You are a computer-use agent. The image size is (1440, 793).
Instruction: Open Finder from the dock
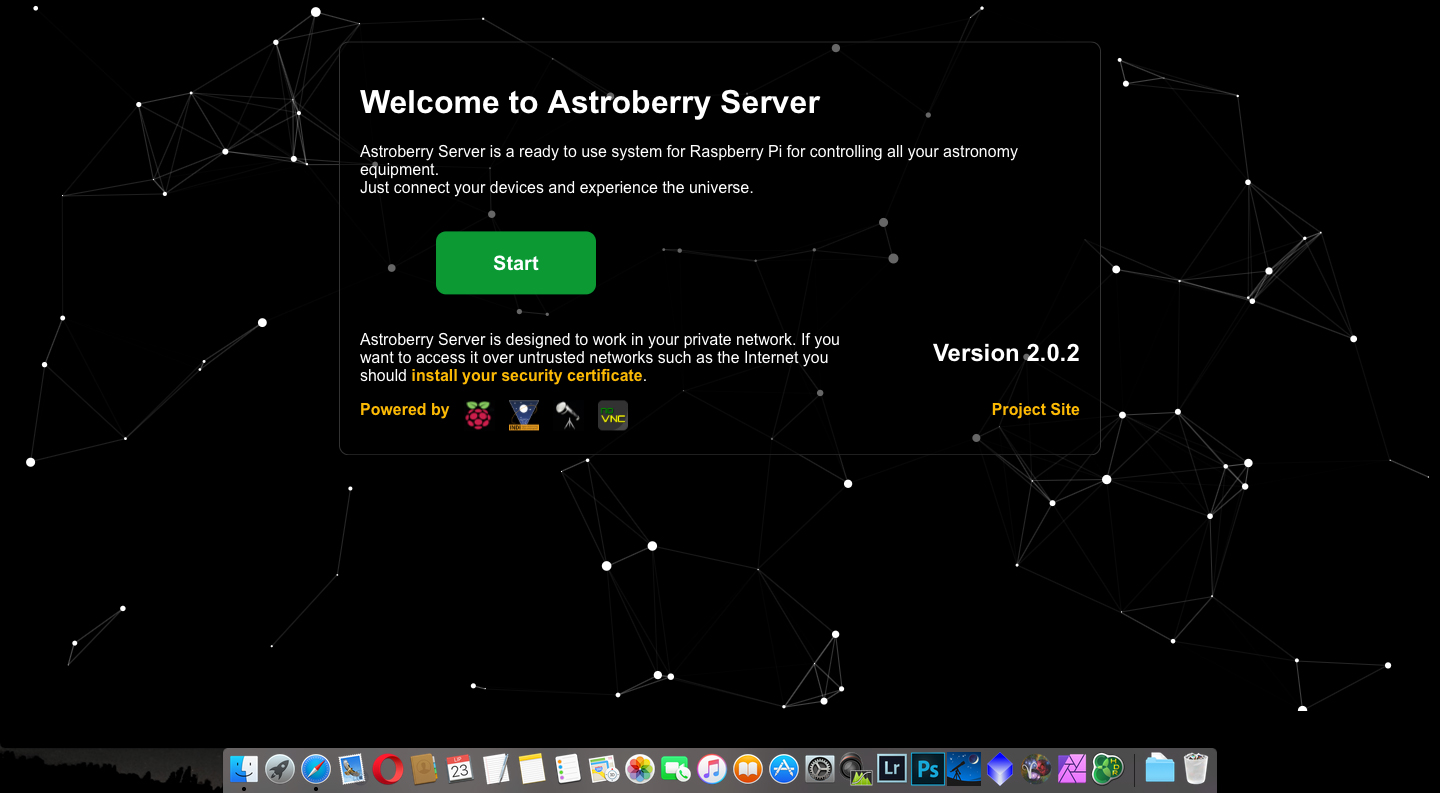pos(244,769)
